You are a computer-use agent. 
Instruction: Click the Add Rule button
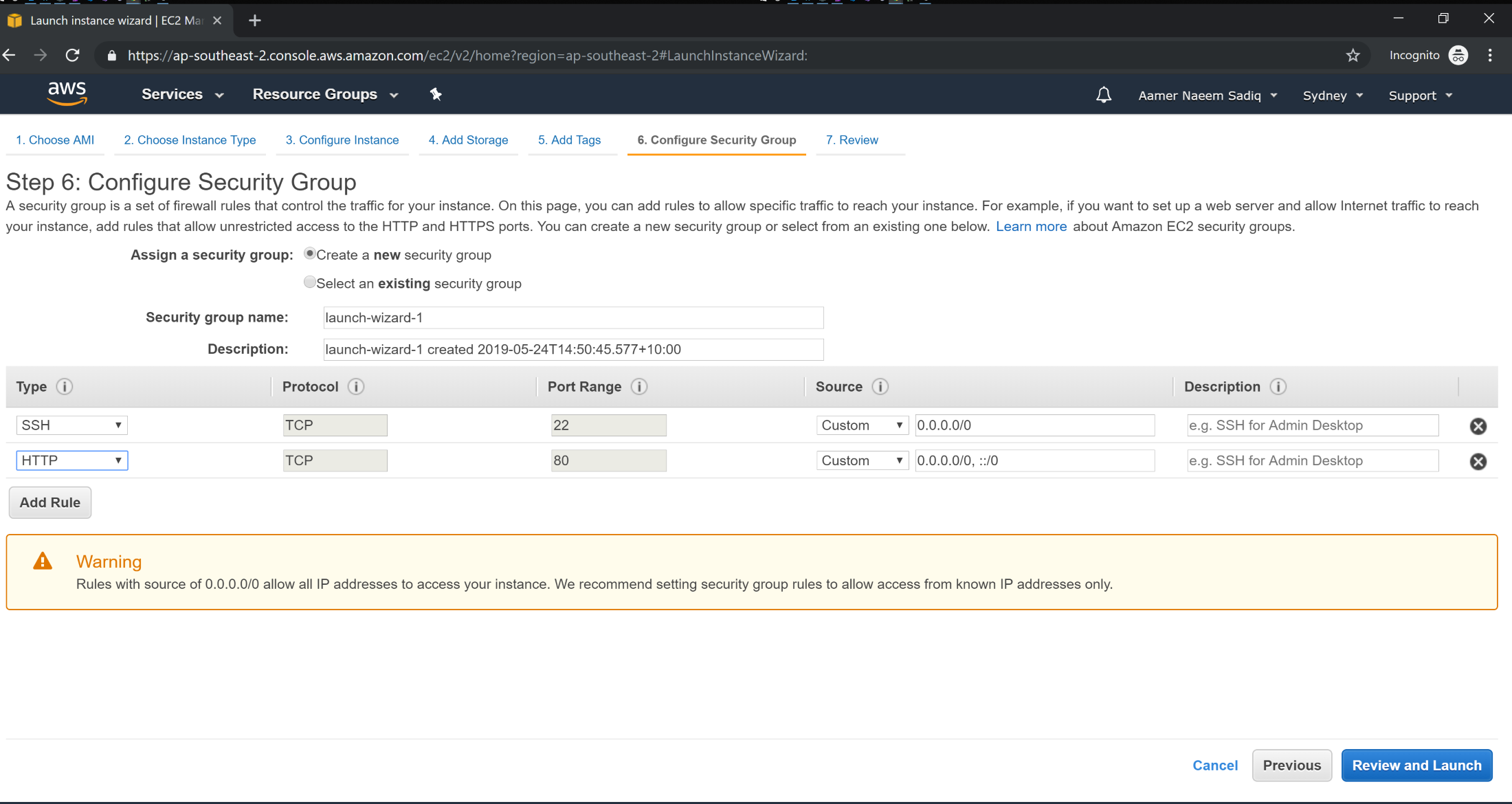click(x=50, y=502)
